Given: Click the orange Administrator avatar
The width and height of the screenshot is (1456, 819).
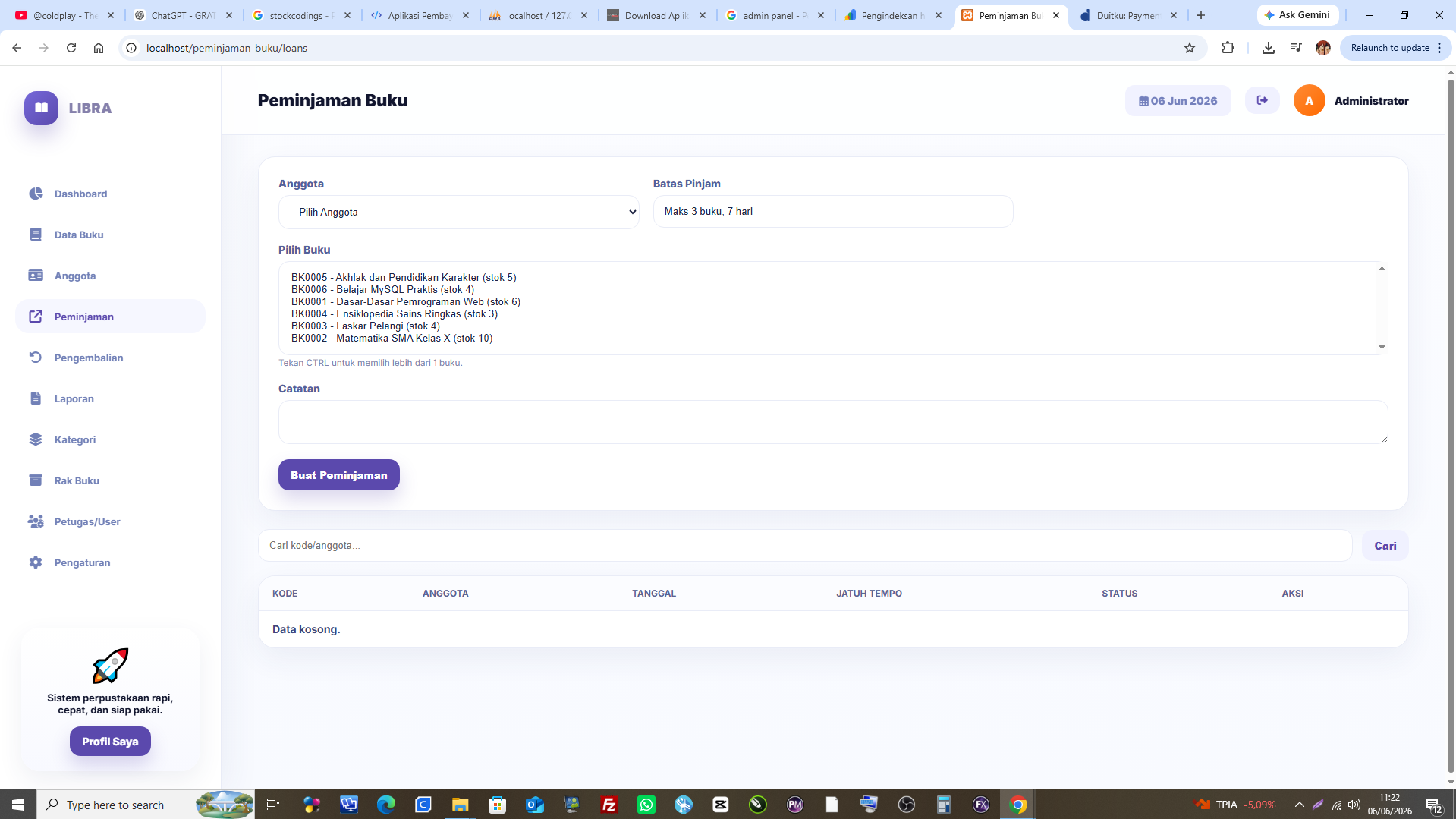Looking at the screenshot, I should point(1309,100).
